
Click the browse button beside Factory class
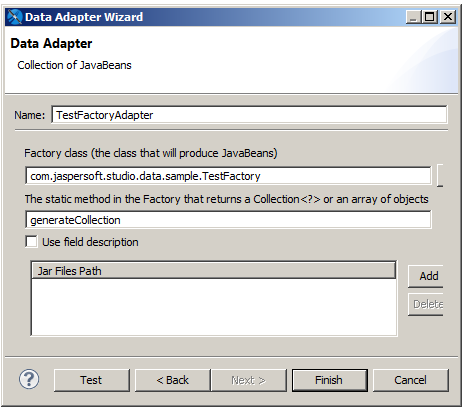440,175
